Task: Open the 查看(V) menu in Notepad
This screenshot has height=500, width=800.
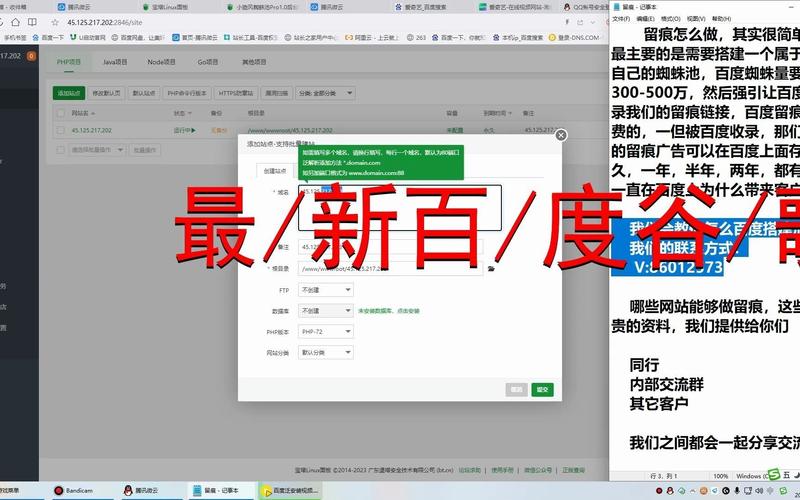Action: coord(695,19)
